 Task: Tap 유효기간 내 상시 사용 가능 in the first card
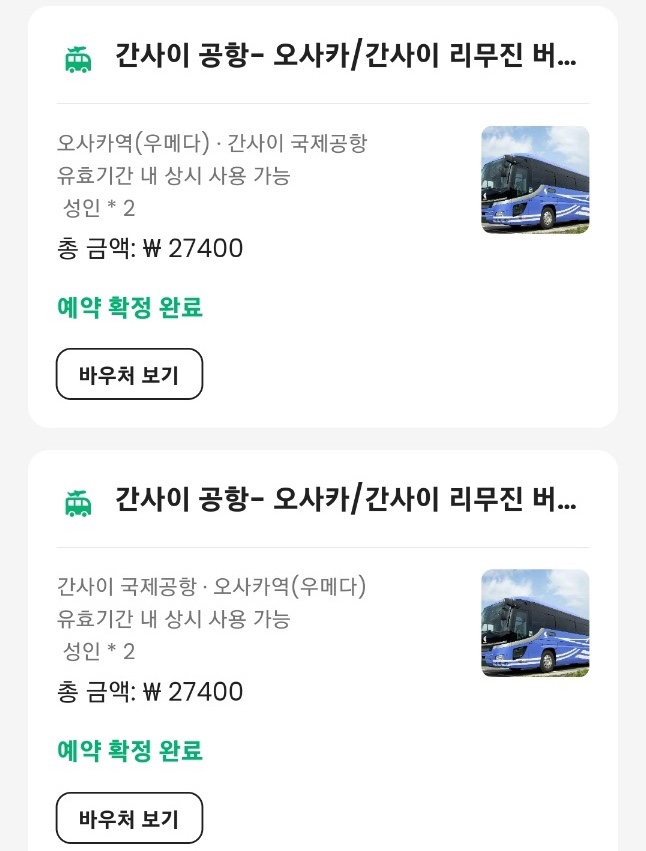click(x=174, y=176)
